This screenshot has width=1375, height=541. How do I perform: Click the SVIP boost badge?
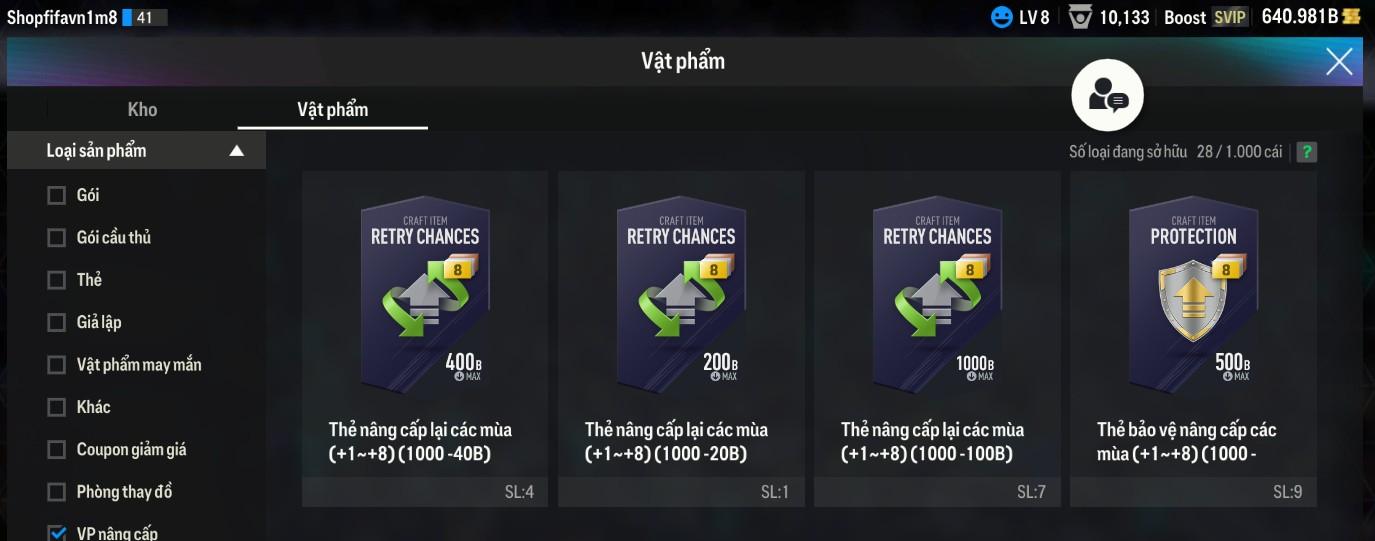[1229, 17]
